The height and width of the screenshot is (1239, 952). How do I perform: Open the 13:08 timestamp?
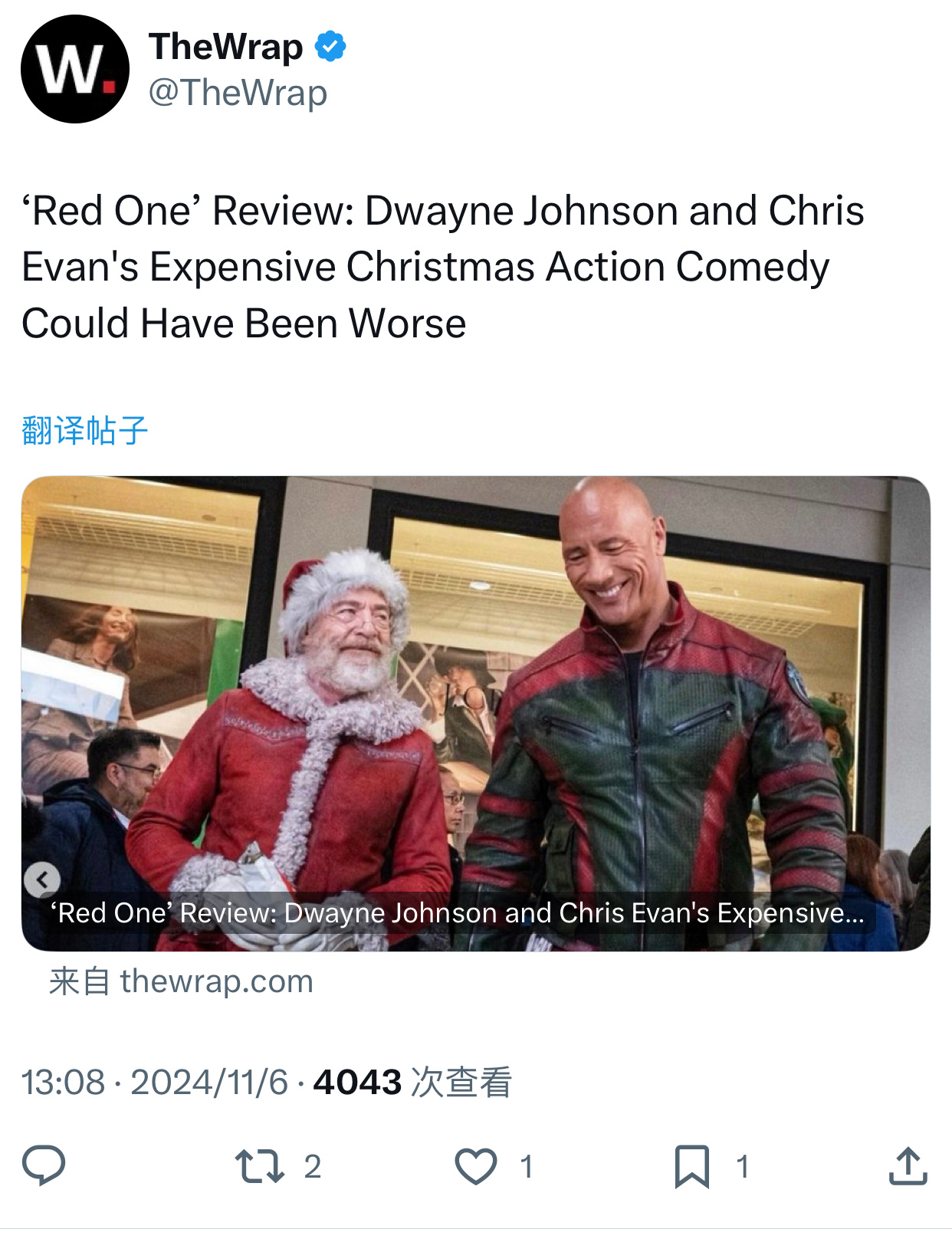pyautogui.click(x=63, y=1082)
